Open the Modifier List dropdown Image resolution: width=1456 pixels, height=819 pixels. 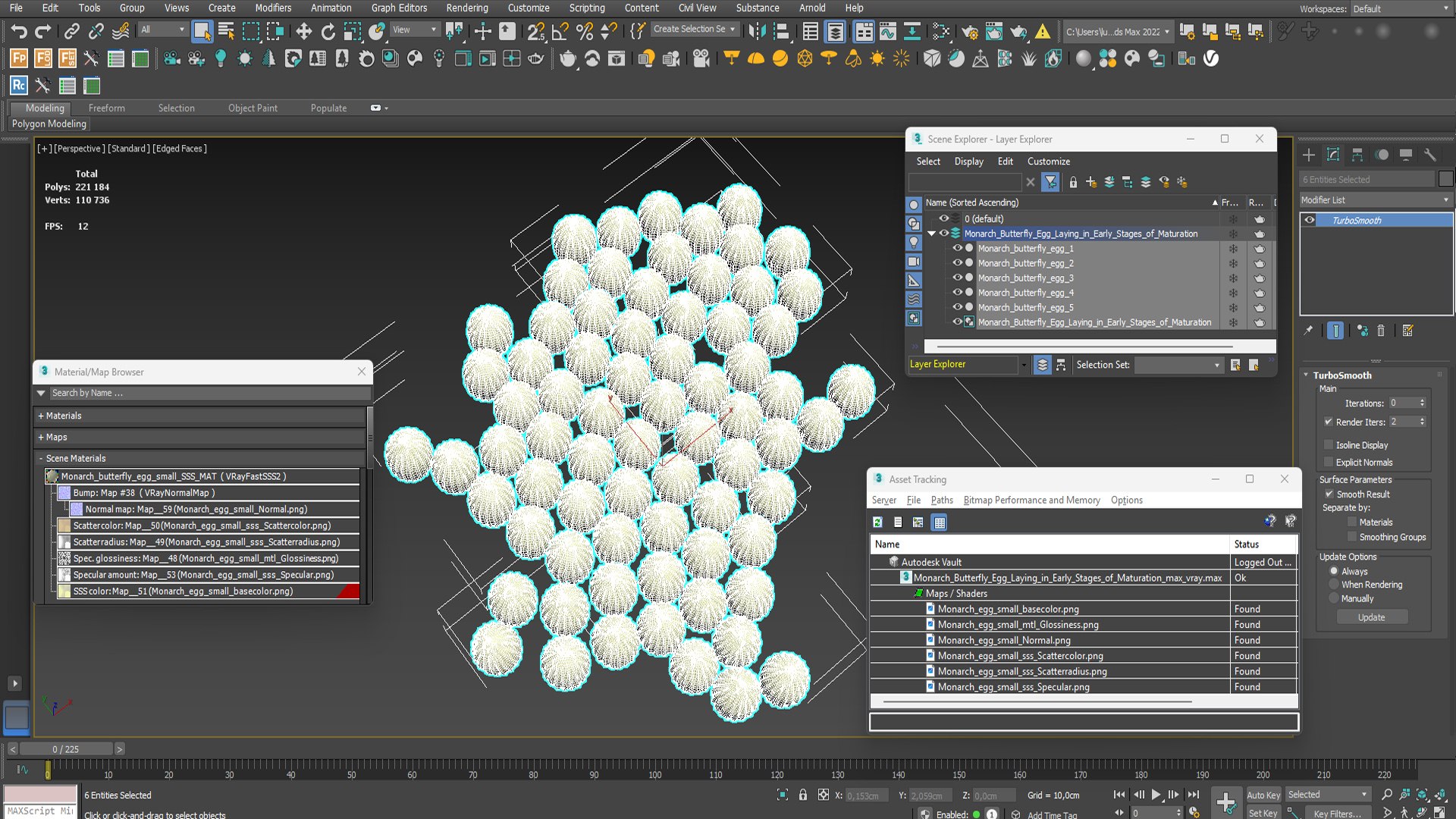click(x=1376, y=200)
